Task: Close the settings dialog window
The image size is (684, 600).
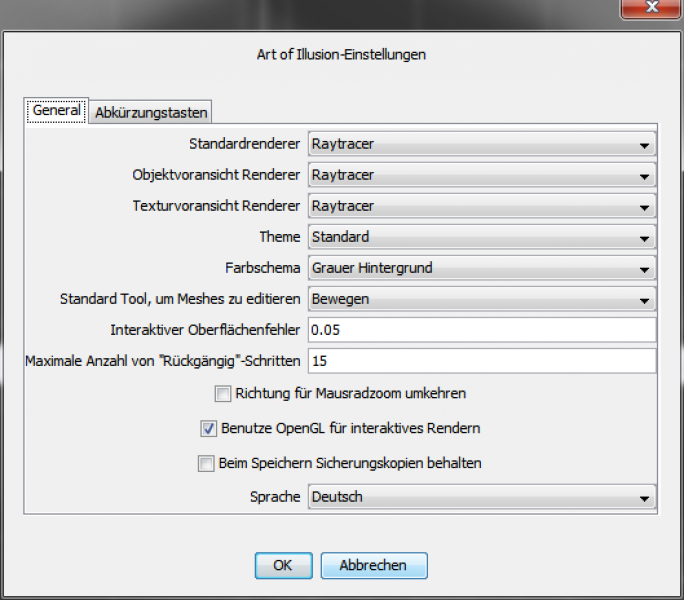Action: pos(651,7)
